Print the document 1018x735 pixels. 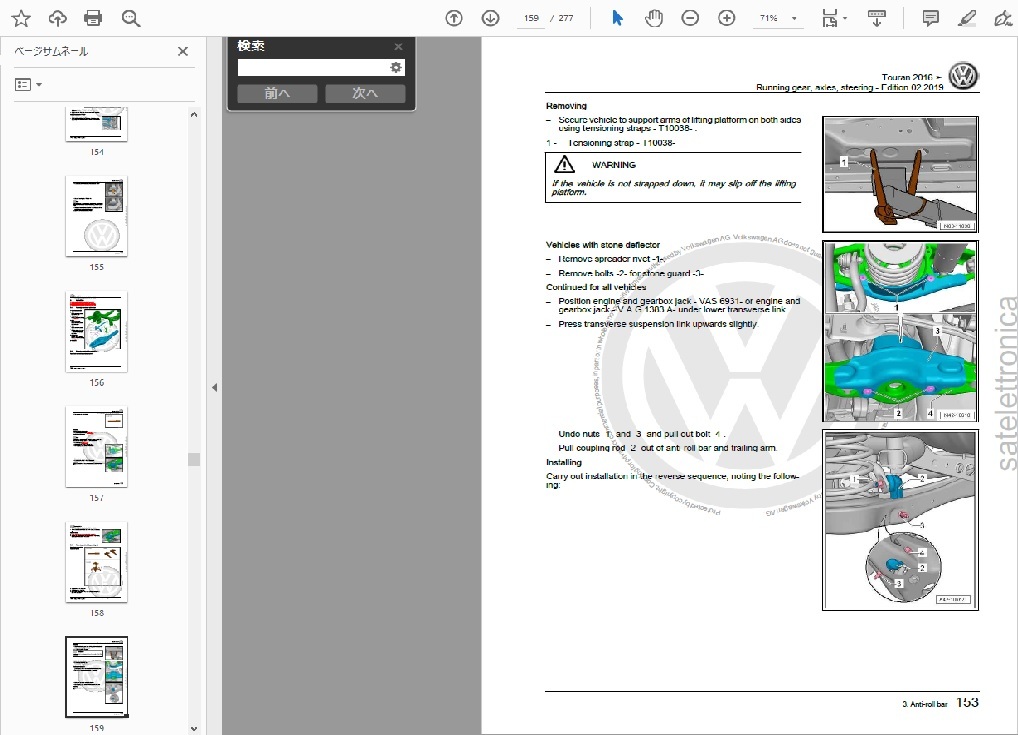(x=93, y=18)
